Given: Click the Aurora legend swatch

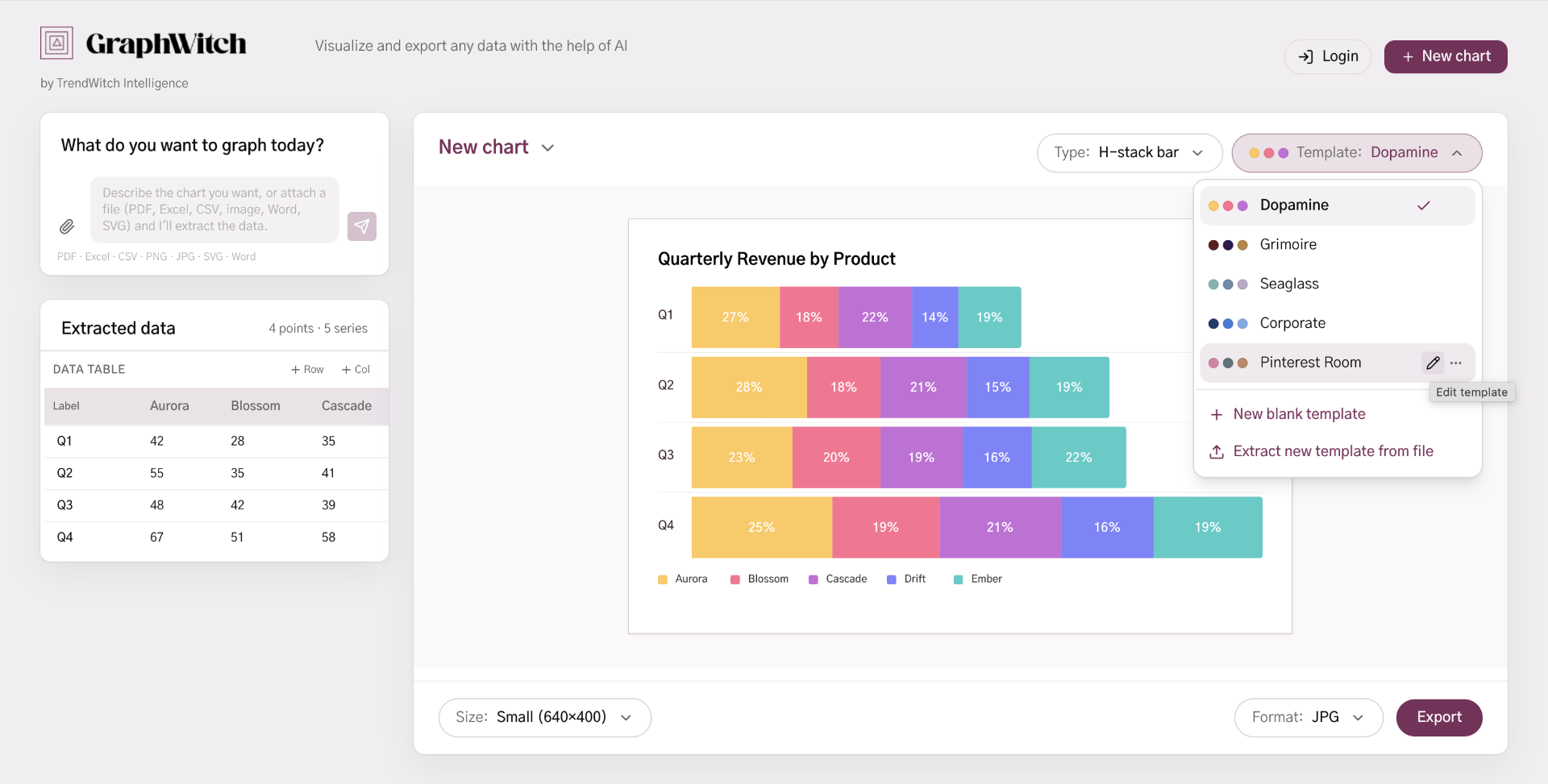Looking at the screenshot, I should (x=663, y=579).
